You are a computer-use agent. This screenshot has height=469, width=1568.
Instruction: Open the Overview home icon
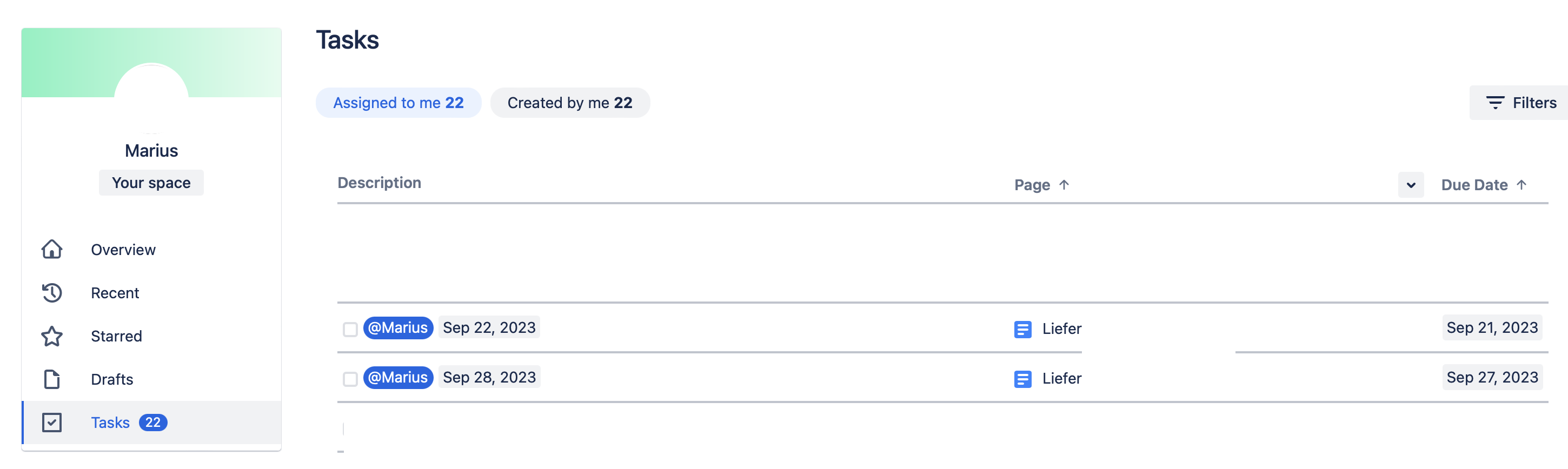tap(52, 250)
